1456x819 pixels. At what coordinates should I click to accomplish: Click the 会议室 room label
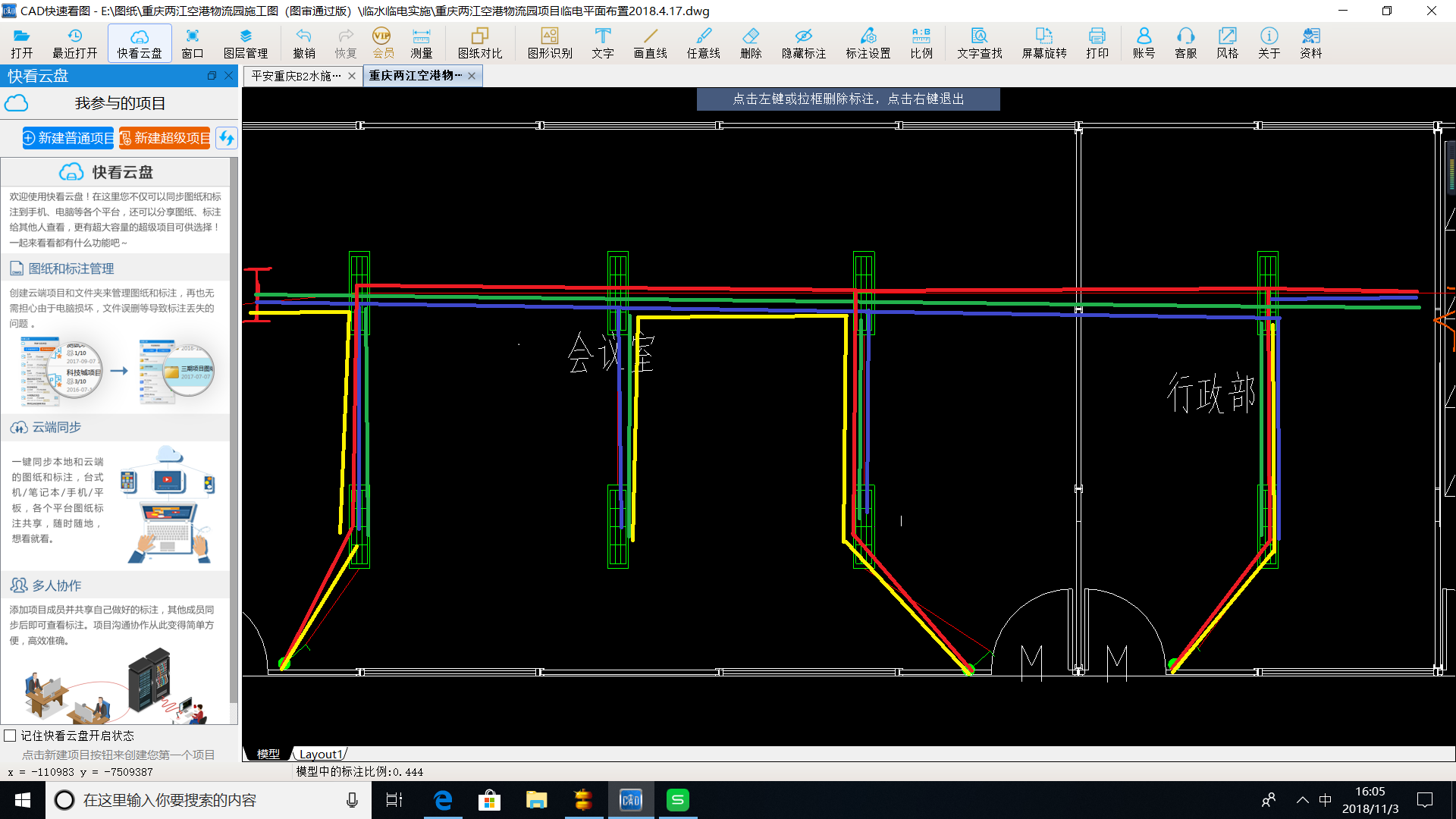pos(611,353)
